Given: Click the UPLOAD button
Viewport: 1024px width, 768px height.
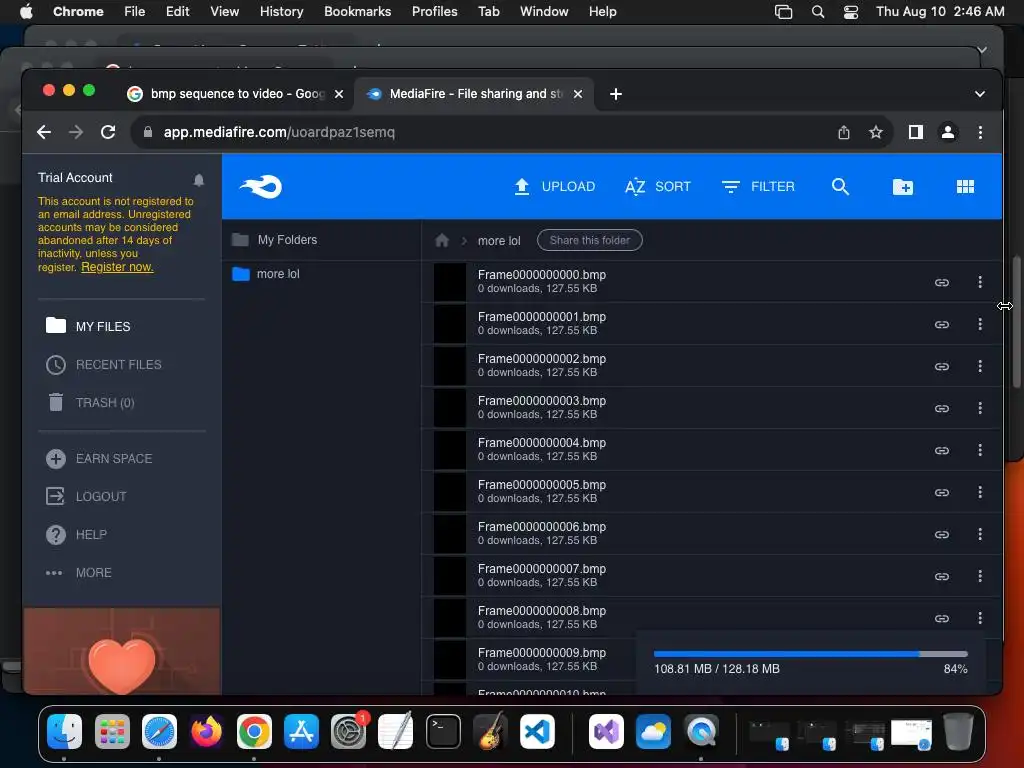Looking at the screenshot, I should 554,187.
